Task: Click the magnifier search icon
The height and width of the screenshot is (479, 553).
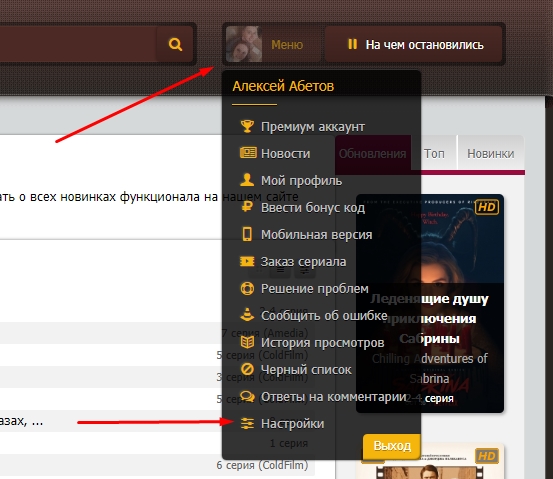Action: click(x=175, y=44)
